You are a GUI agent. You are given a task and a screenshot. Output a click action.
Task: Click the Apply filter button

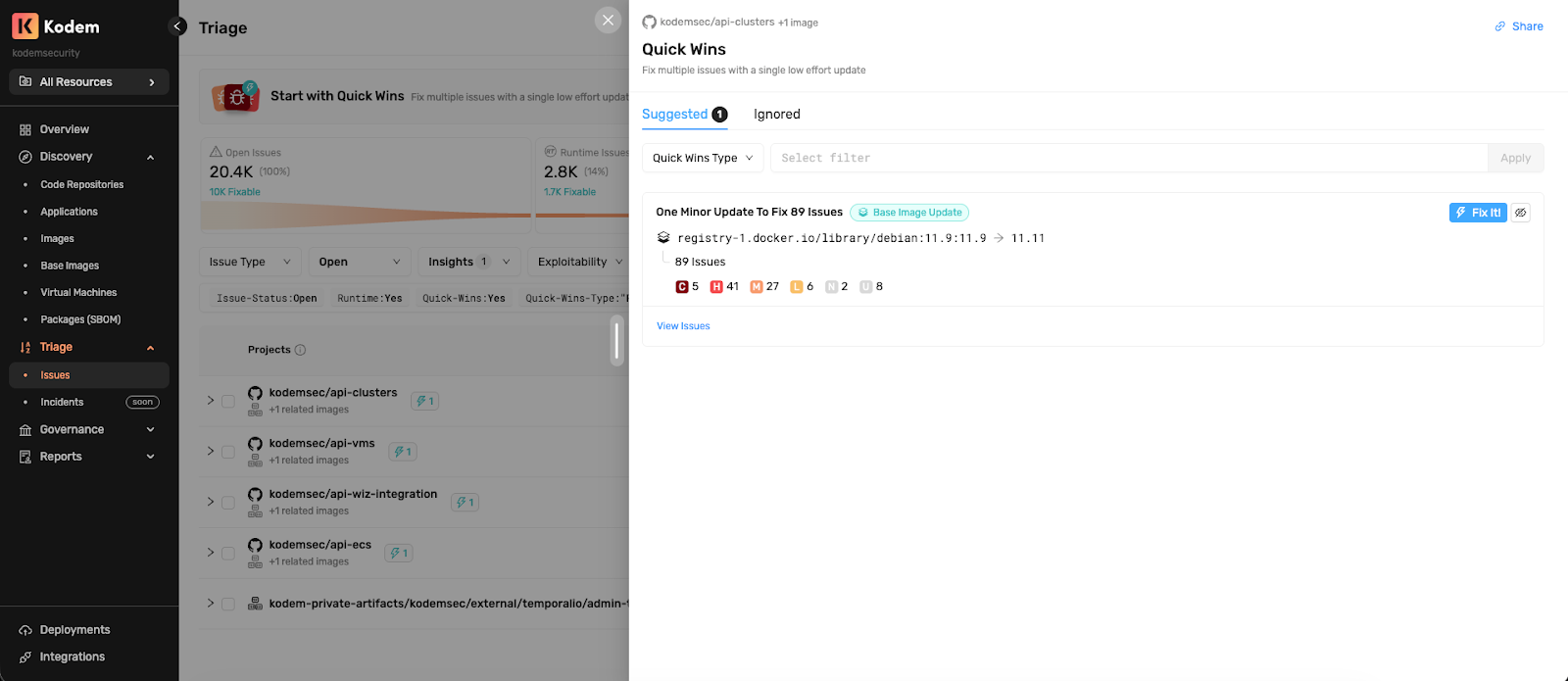point(1515,158)
